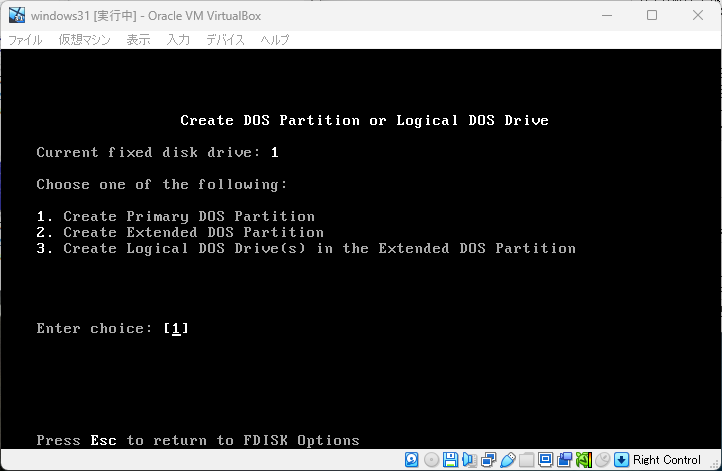
Task: Click the VirtualBox window title icon
Action: 17,15
